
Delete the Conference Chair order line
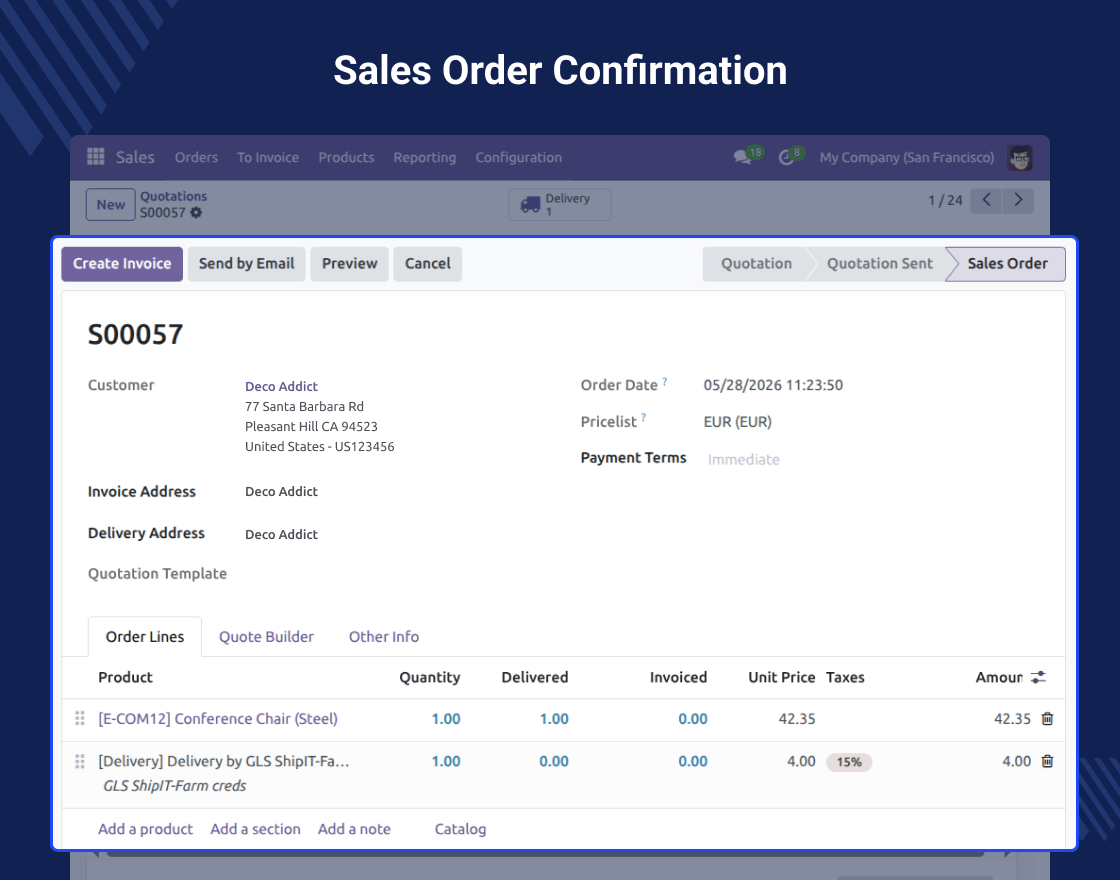tap(1047, 719)
